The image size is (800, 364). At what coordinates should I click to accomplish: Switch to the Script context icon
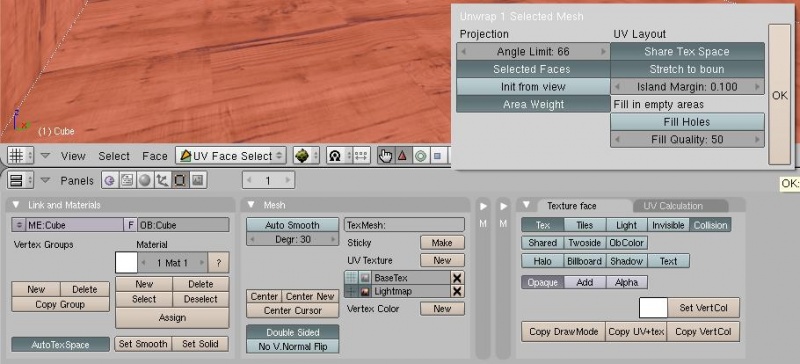pyautogui.click(x=128, y=180)
